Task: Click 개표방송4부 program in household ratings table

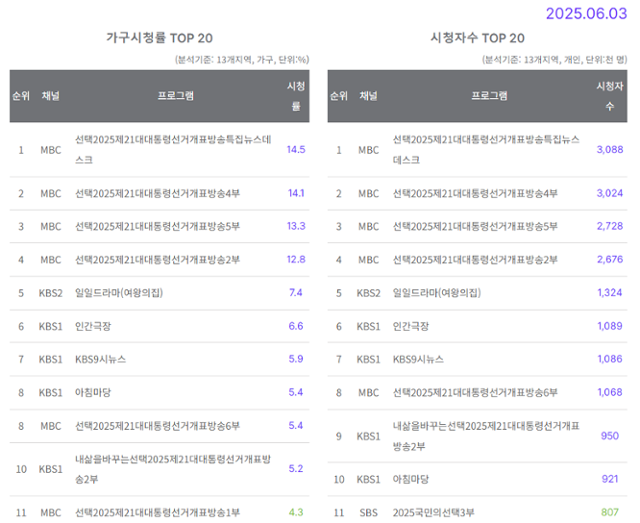Action: pyautogui.click(x=158, y=193)
